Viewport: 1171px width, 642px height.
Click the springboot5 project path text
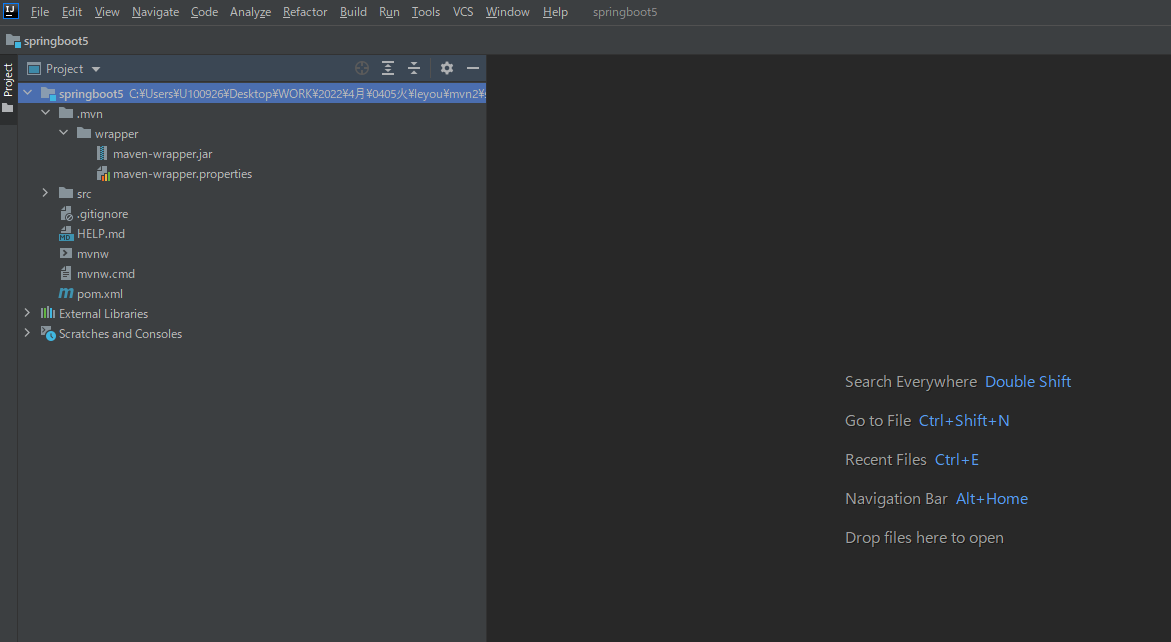(x=307, y=93)
